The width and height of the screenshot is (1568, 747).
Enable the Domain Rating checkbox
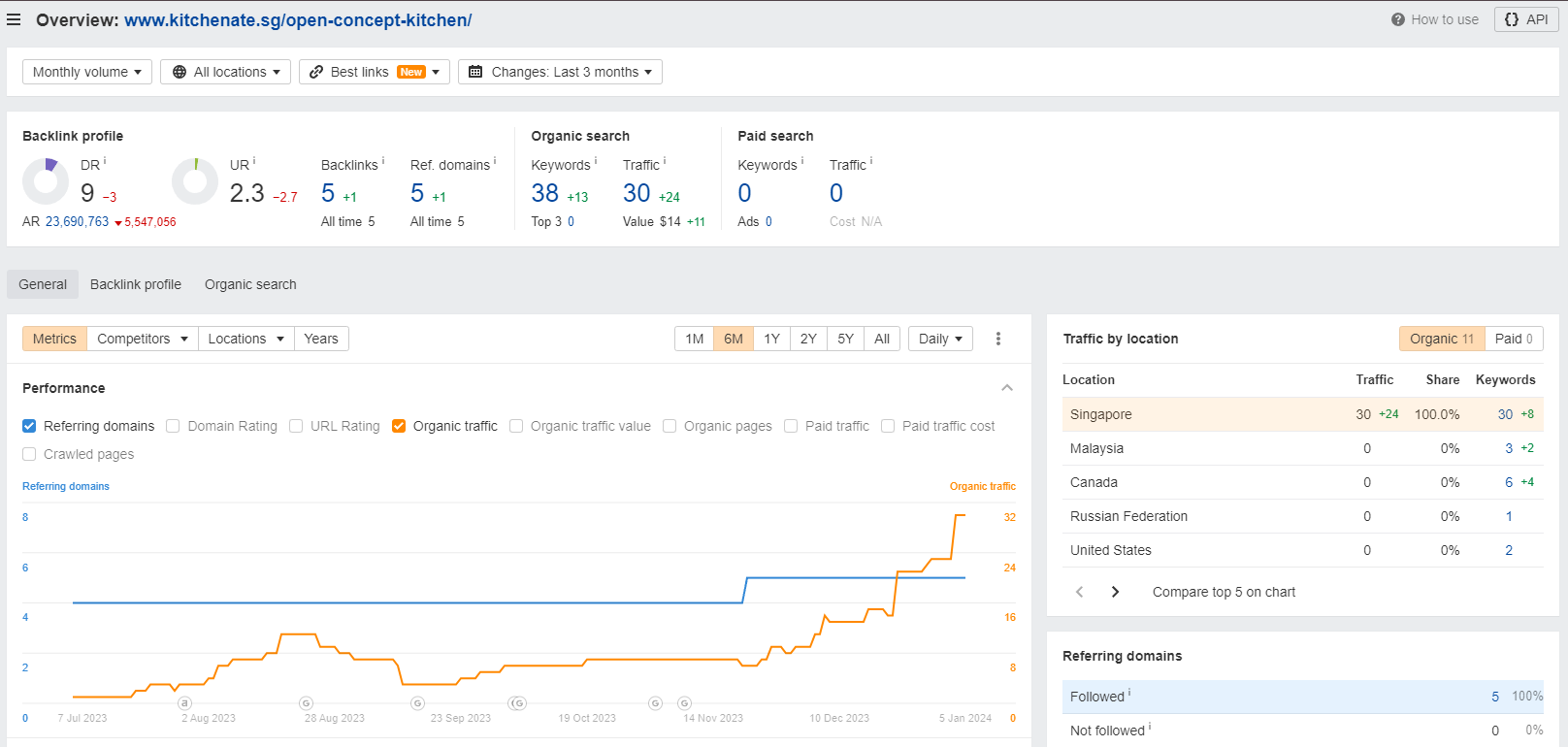point(173,426)
